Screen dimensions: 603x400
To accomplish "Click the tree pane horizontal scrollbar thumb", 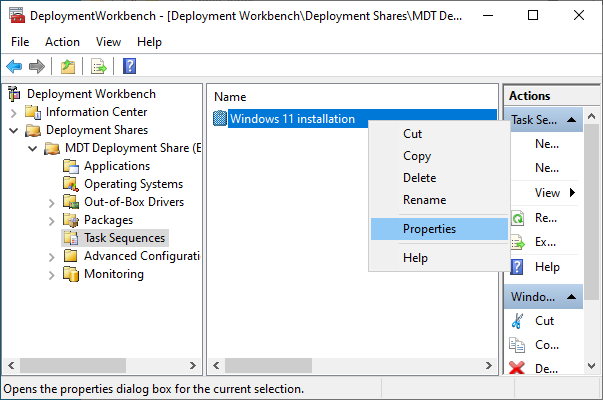I will coord(73,365).
